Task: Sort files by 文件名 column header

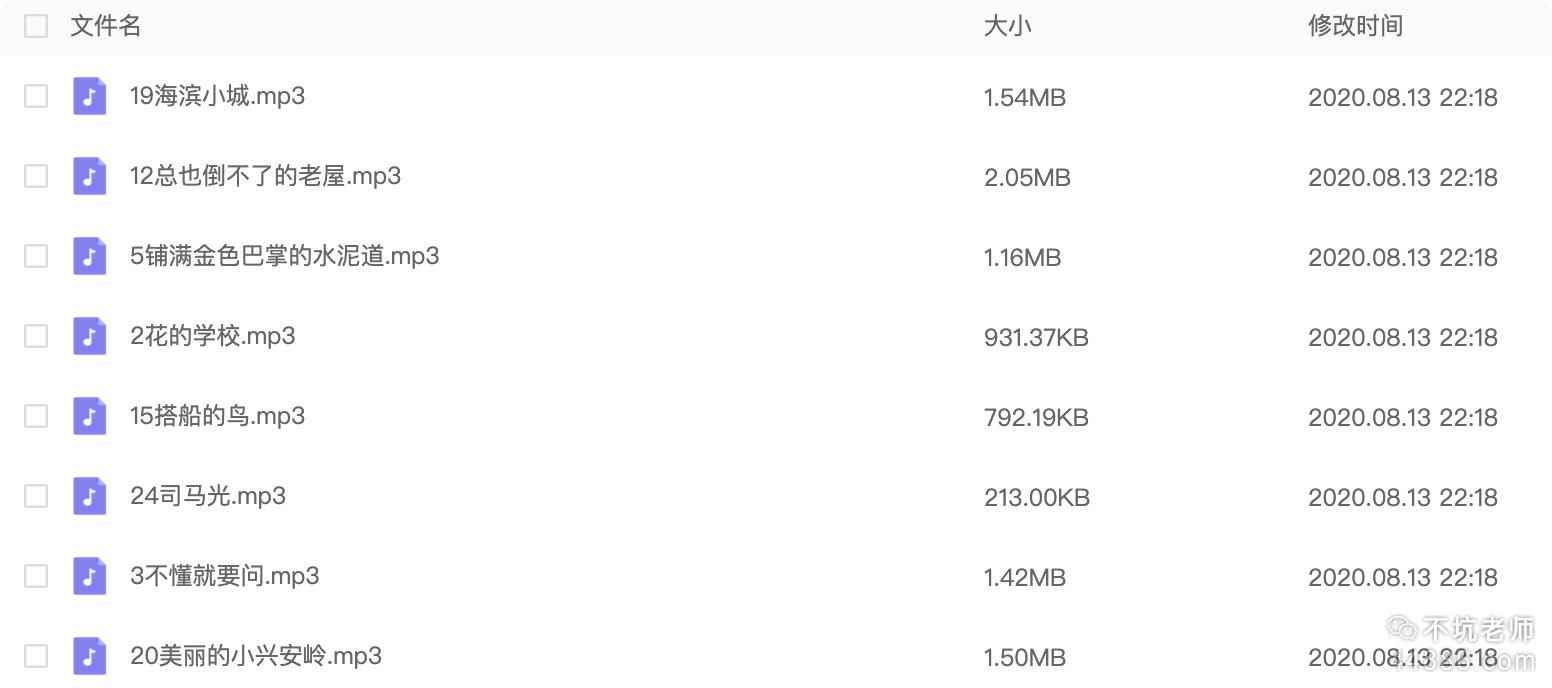Action: [x=106, y=26]
